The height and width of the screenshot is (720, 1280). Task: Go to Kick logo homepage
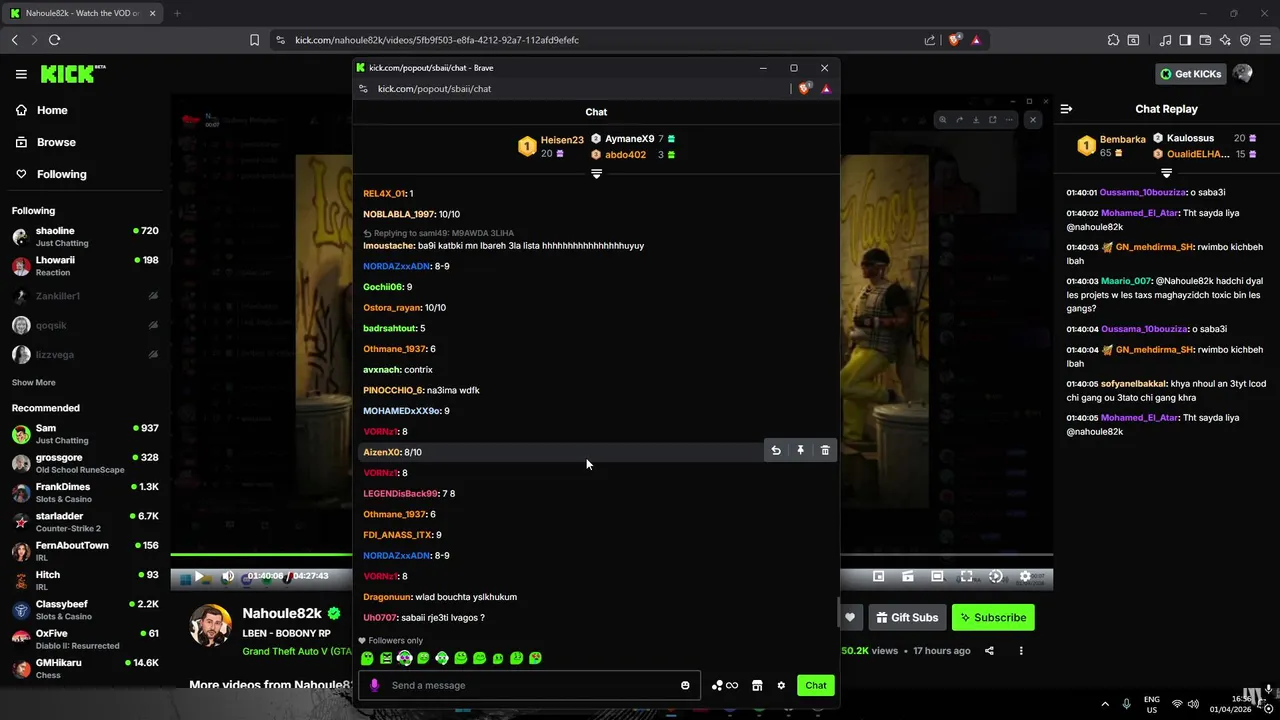pos(72,74)
